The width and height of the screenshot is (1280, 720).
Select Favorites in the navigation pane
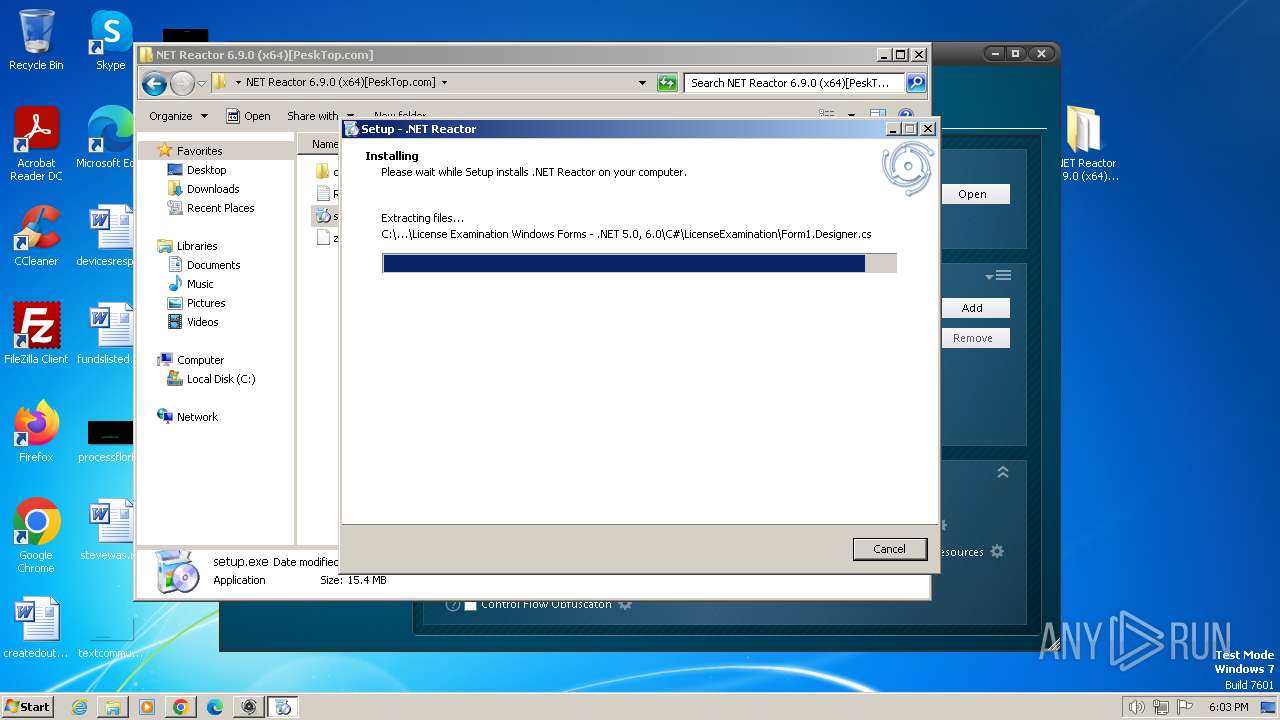tap(199, 151)
